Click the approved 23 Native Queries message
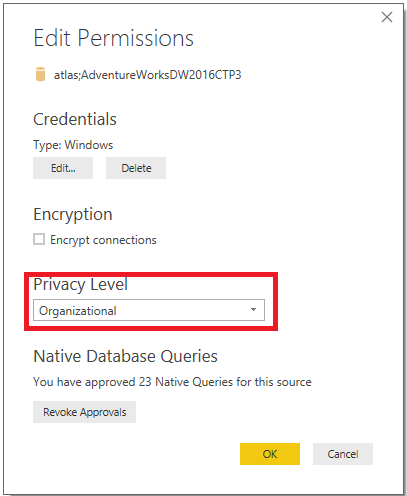Screen dimensions: 407x496 tap(172, 382)
